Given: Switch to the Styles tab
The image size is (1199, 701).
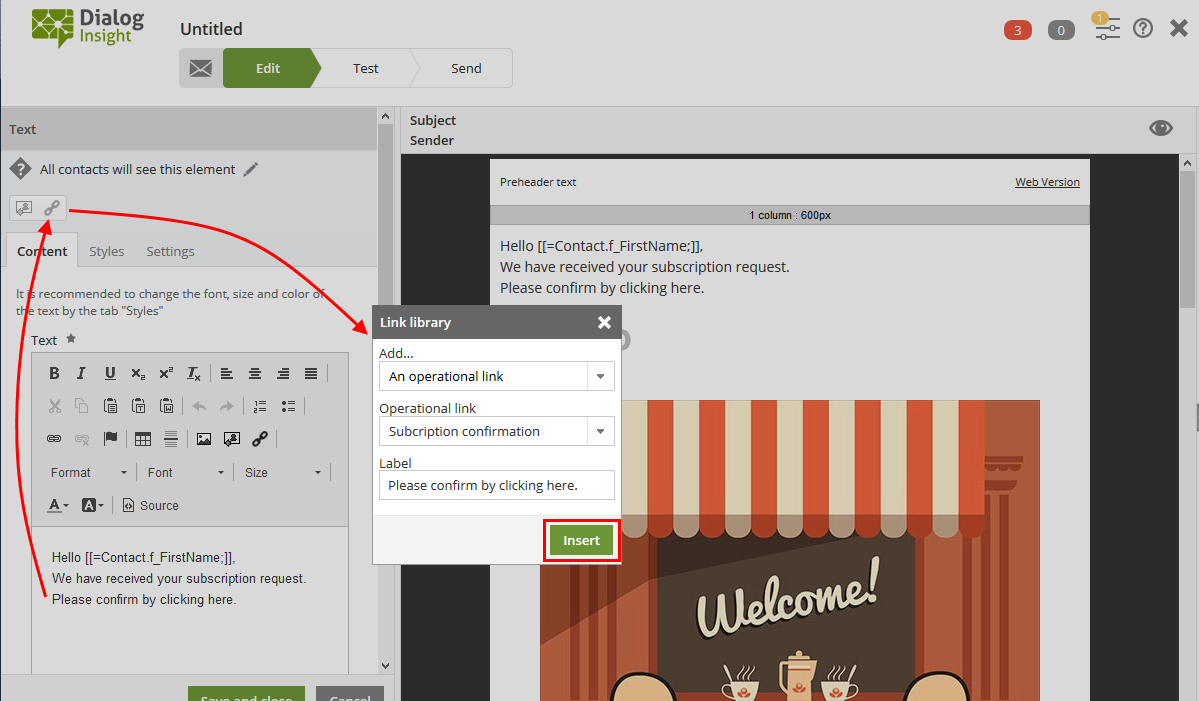Looking at the screenshot, I should pos(106,251).
